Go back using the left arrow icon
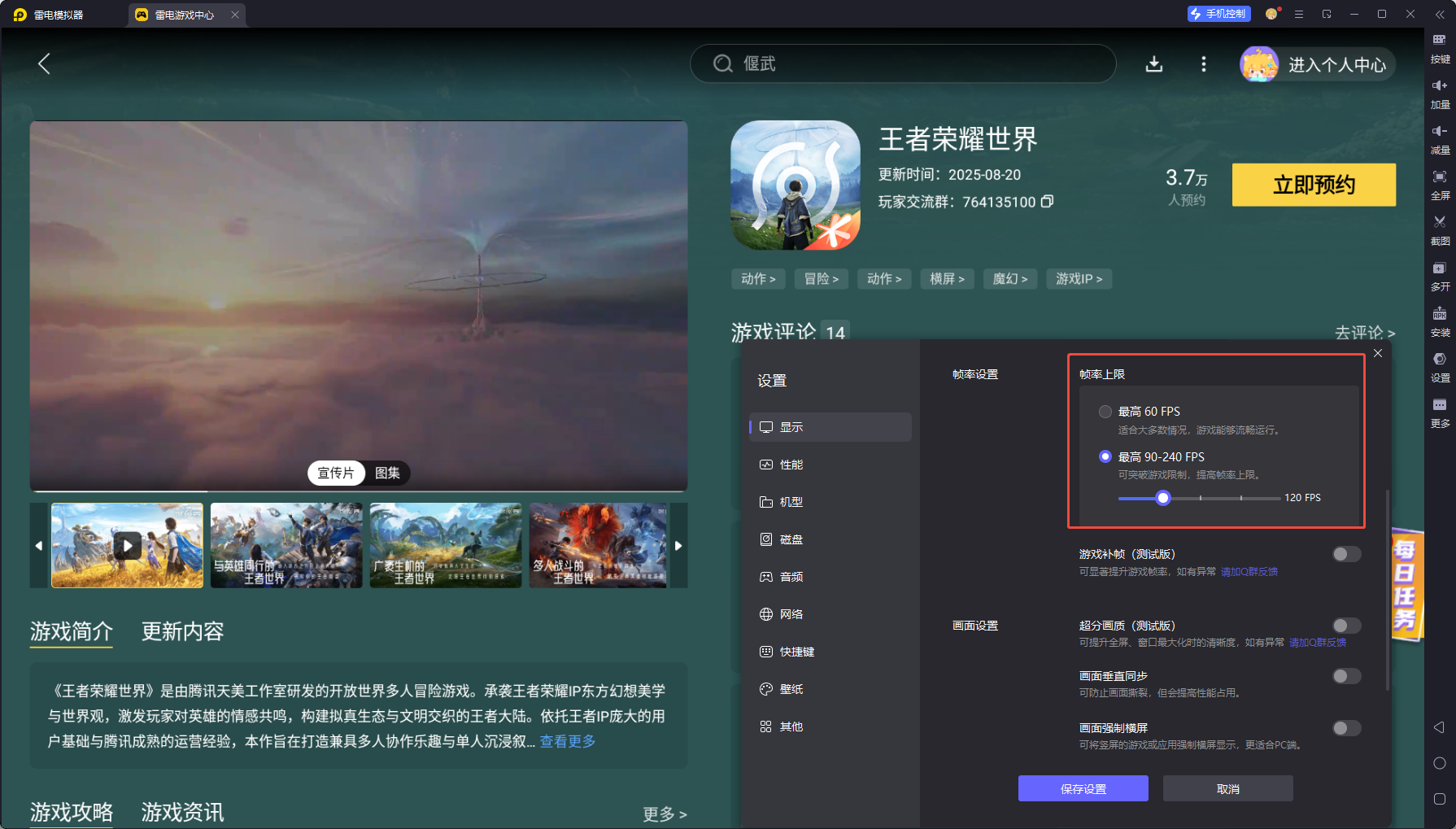Viewport: 1456px width, 829px height. (45, 64)
